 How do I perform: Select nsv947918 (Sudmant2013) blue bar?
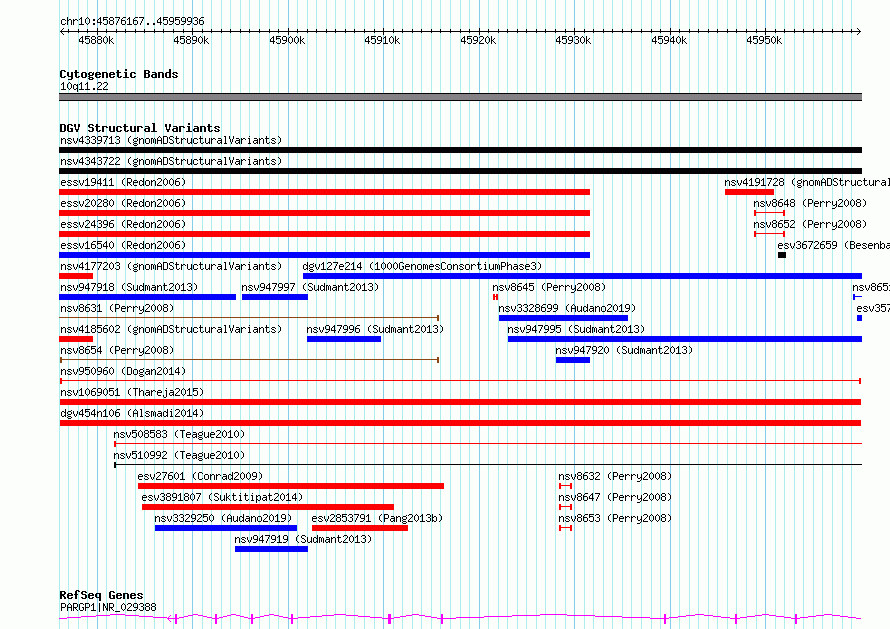(x=148, y=297)
